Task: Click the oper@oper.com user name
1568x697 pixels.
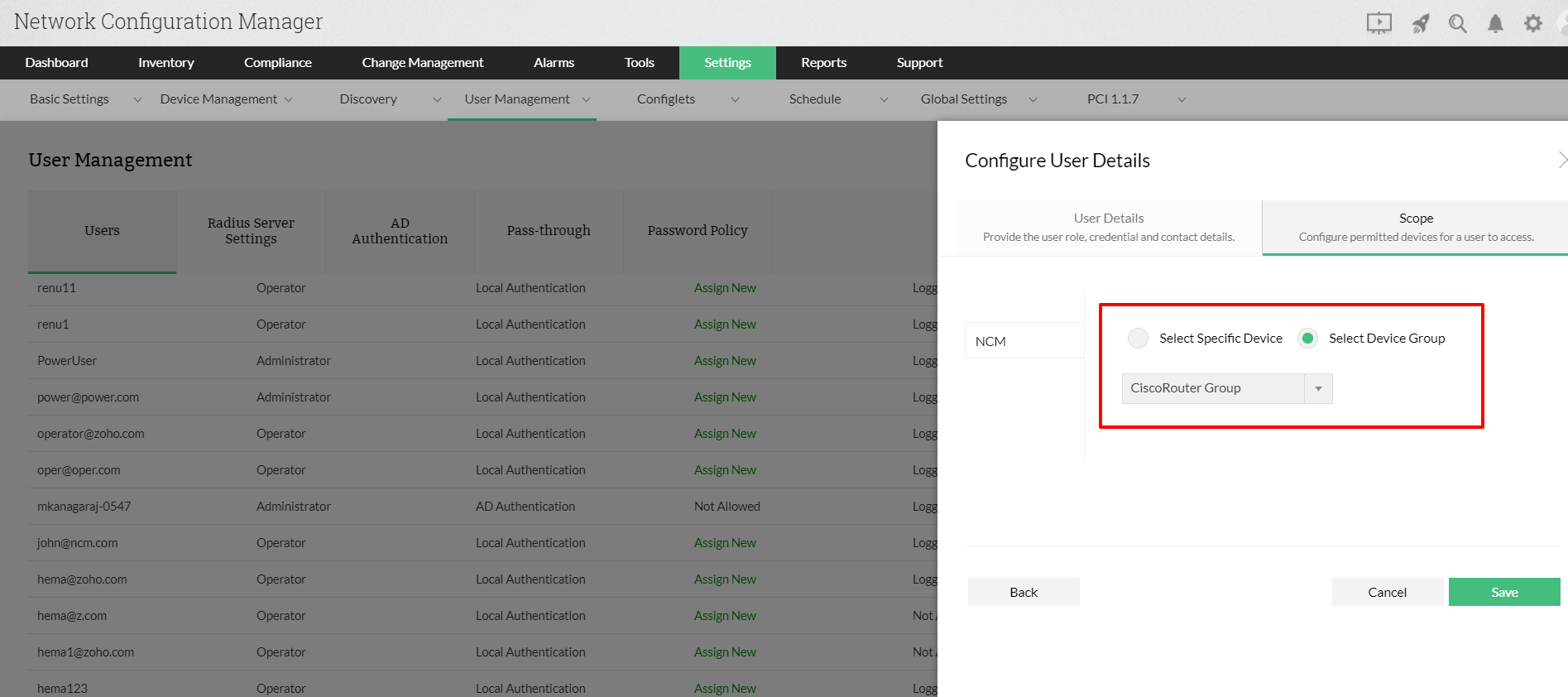Action: pyautogui.click(x=79, y=470)
